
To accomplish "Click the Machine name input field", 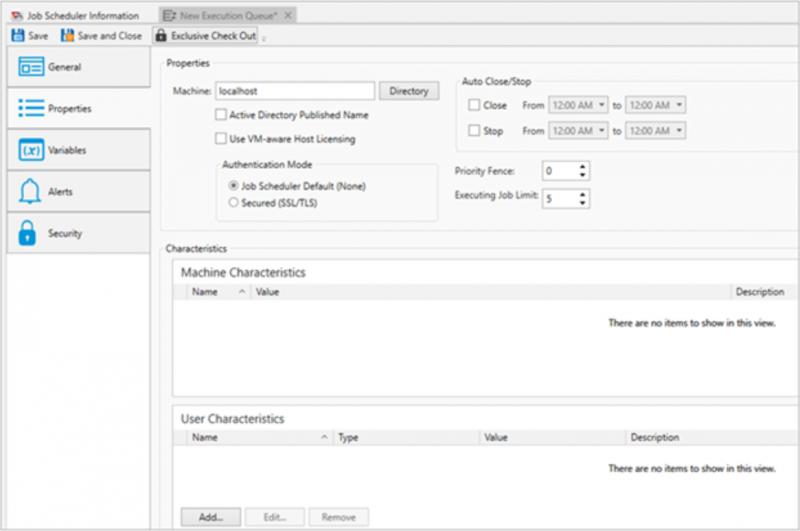I will [x=295, y=91].
